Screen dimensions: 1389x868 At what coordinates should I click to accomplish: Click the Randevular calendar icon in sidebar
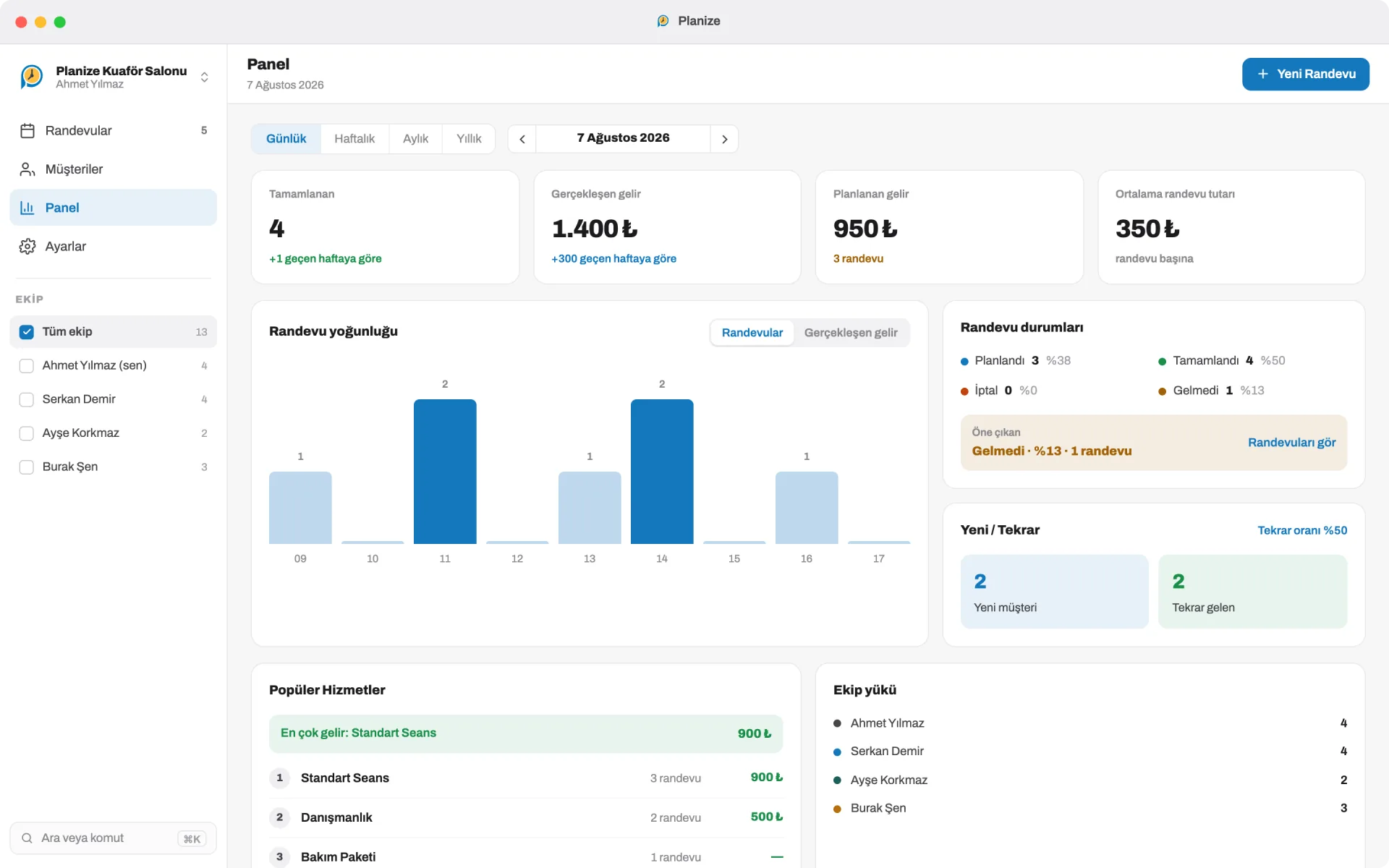pos(27,131)
